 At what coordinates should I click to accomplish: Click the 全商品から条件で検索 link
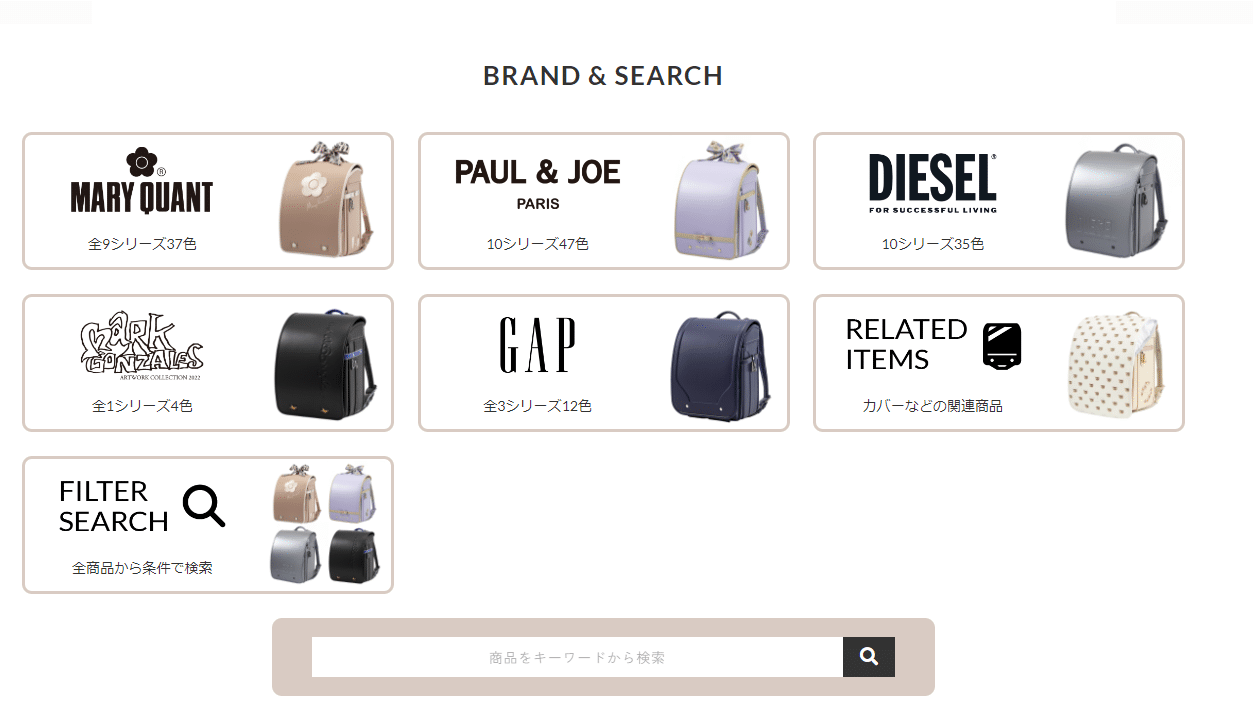pos(142,568)
